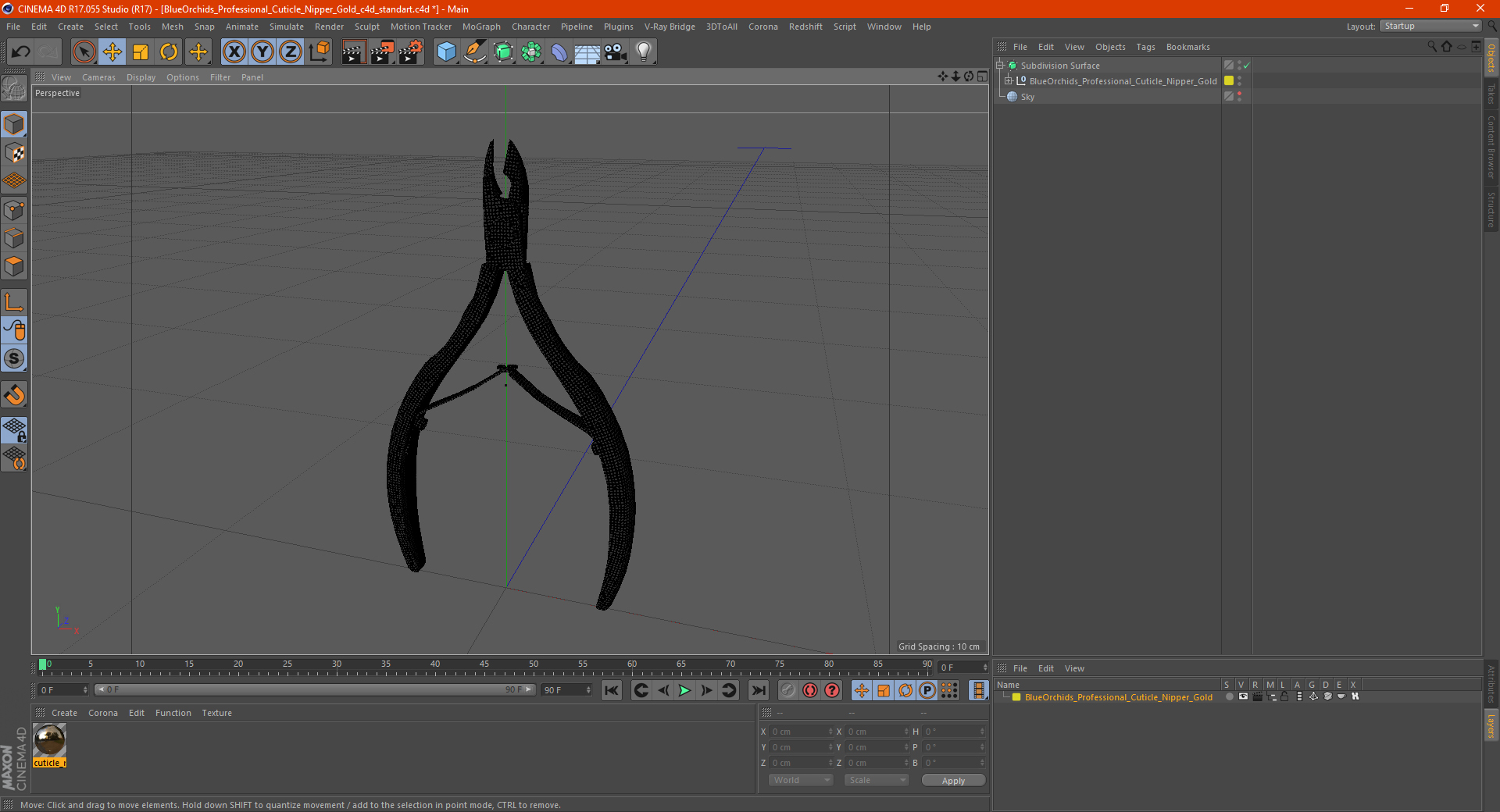Open the Mesh menu
The width and height of the screenshot is (1500, 812).
(x=172, y=27)
